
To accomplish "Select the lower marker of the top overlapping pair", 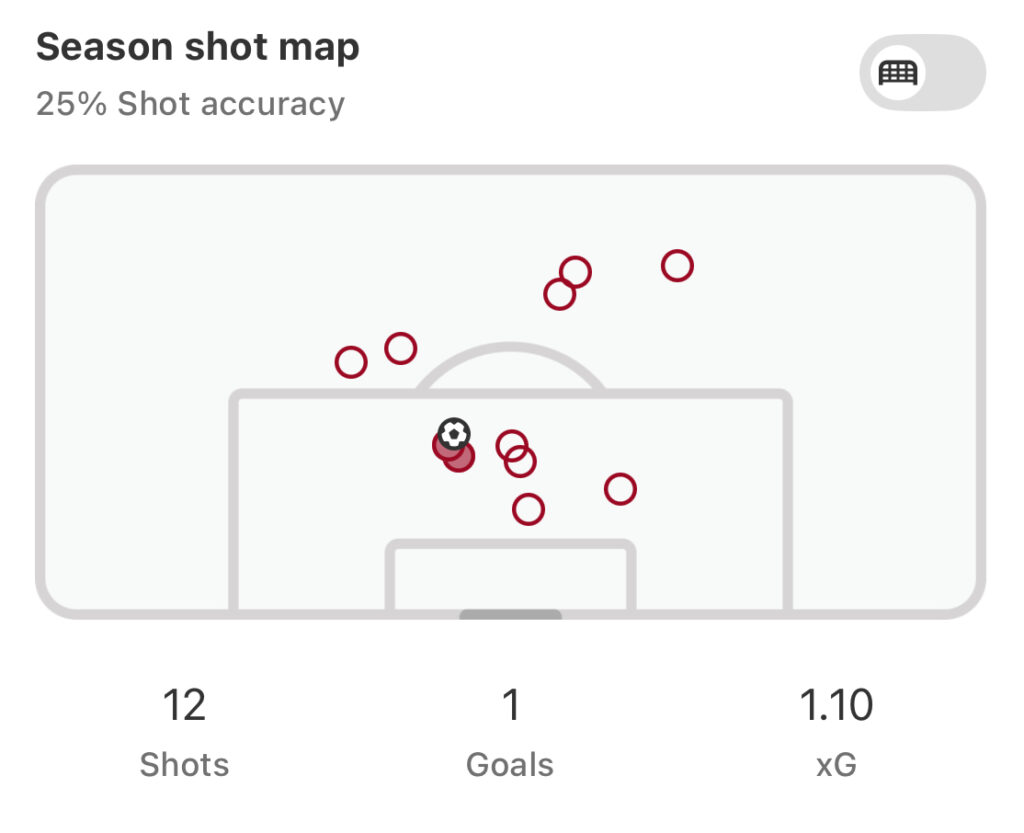I will point(560,294).
